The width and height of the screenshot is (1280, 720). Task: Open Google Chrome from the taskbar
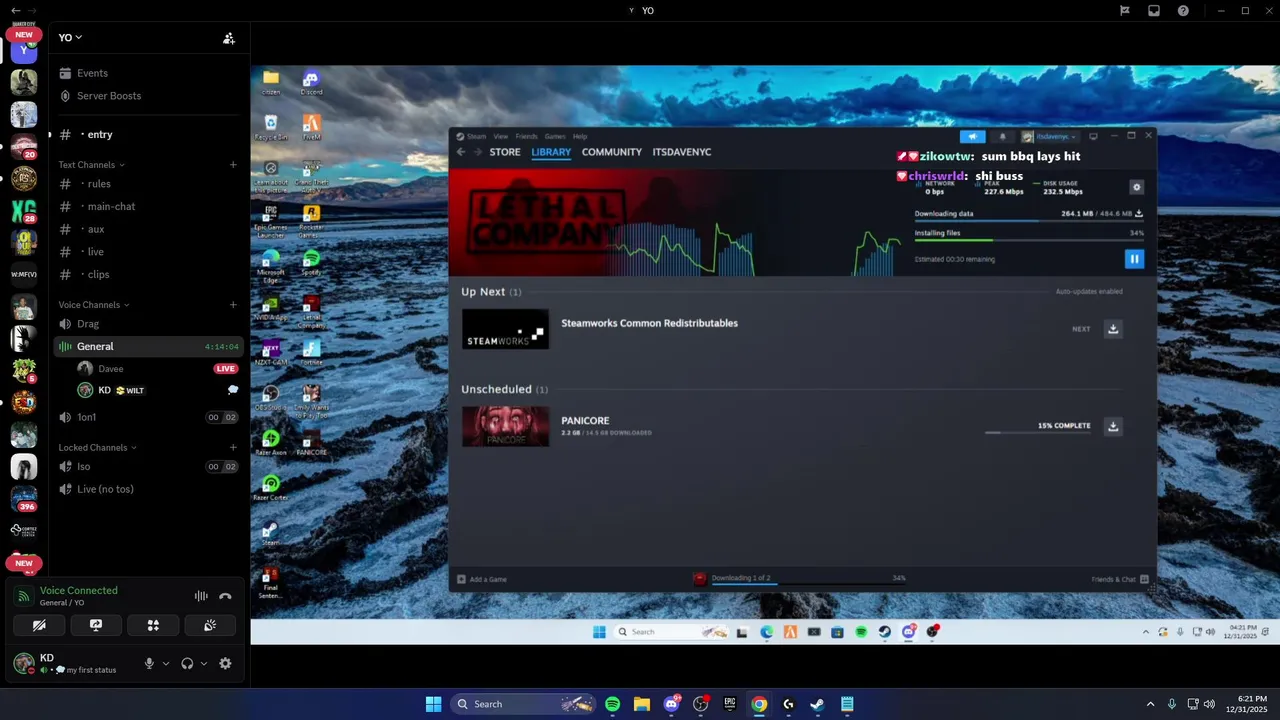759,704
